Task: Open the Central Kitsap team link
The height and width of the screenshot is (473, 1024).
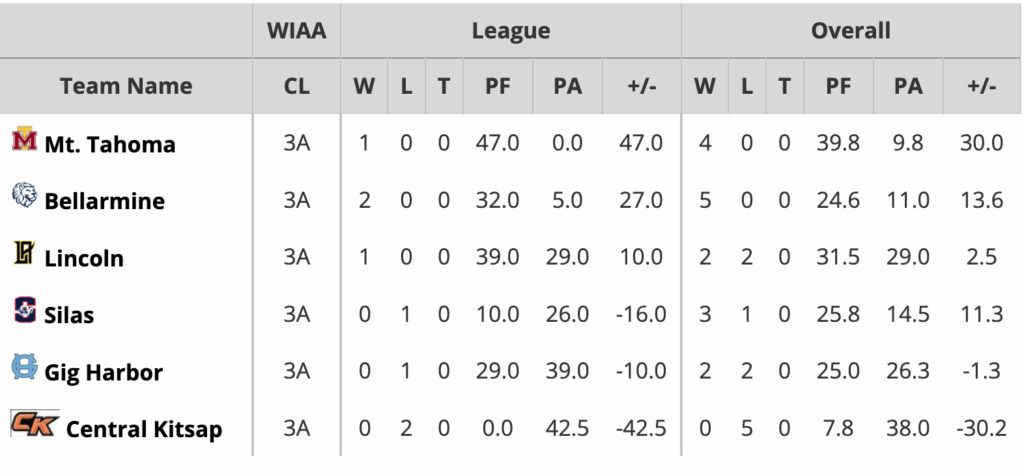Action: pos(144,429)
